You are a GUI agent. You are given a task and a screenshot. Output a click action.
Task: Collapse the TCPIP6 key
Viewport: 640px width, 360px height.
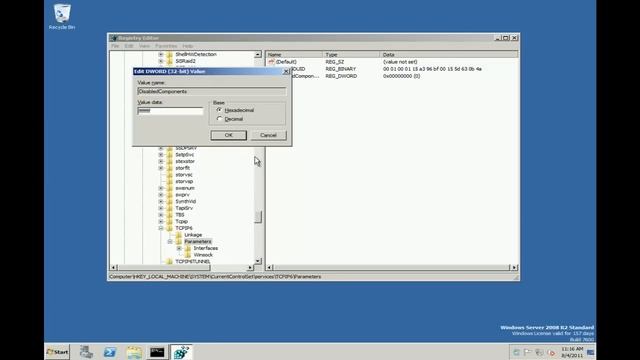coord(161,228)
